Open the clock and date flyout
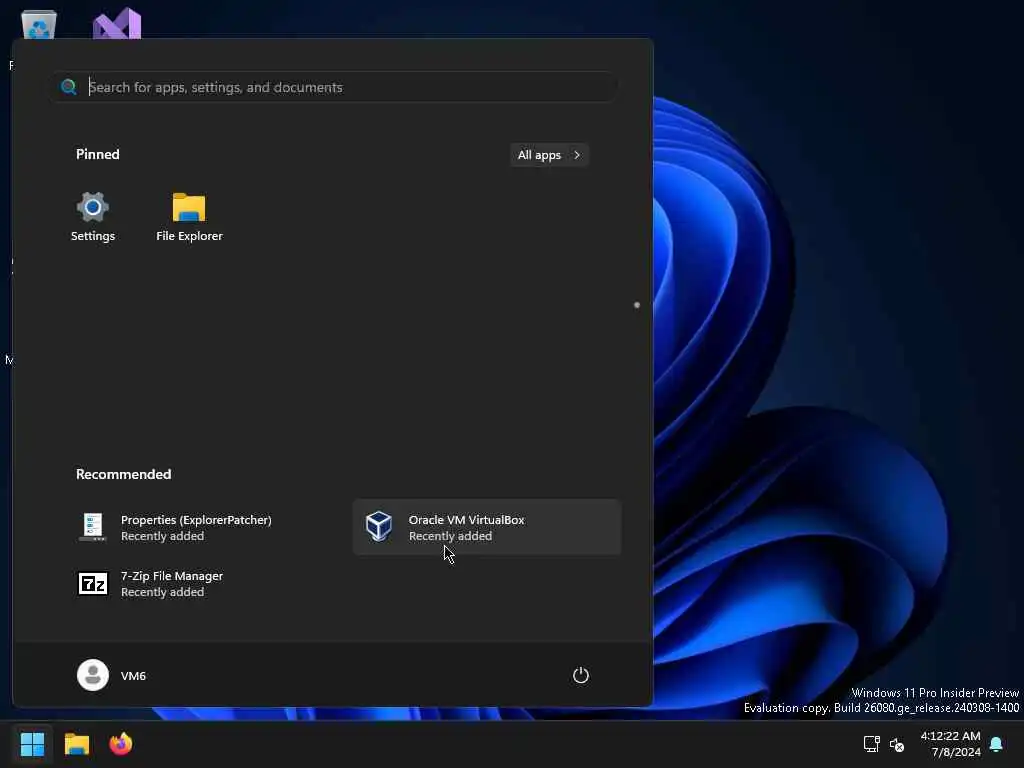1024x768 pixels. point(950,744)
